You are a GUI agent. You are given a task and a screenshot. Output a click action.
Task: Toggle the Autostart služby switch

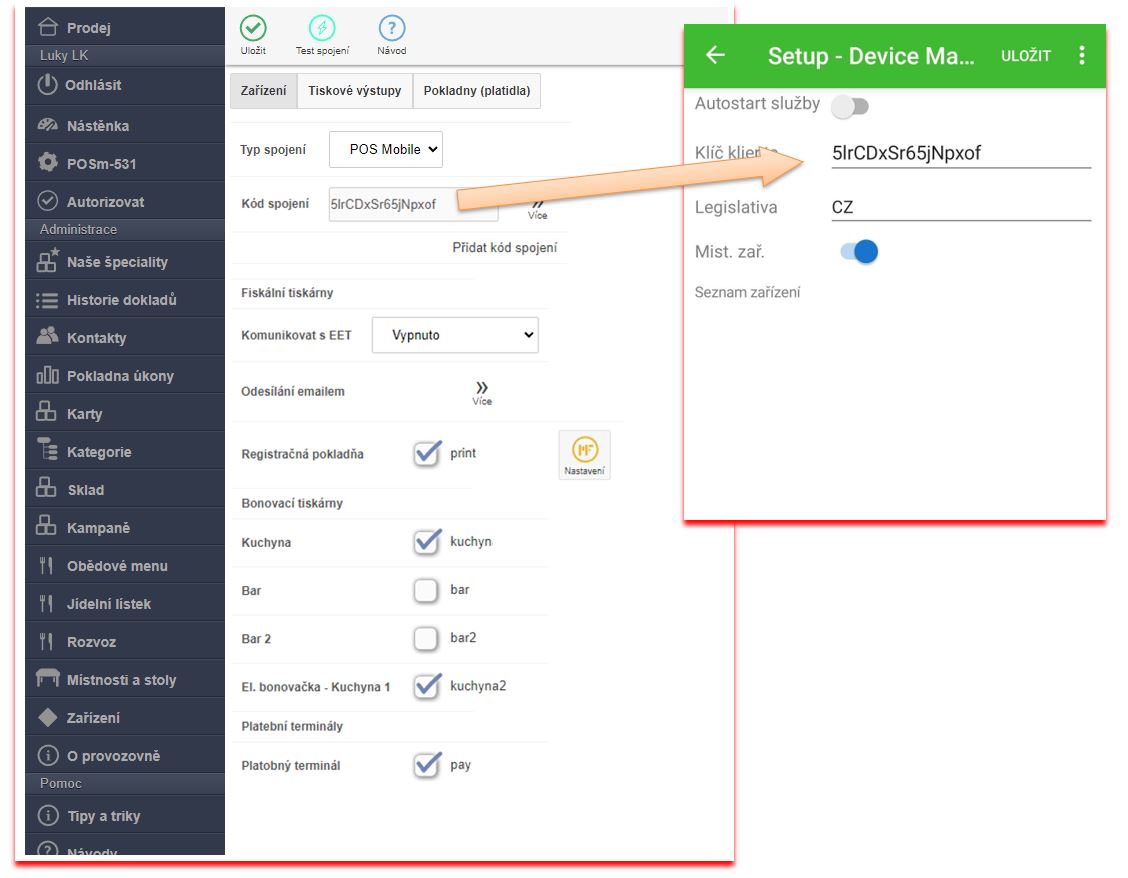[851, 106]
